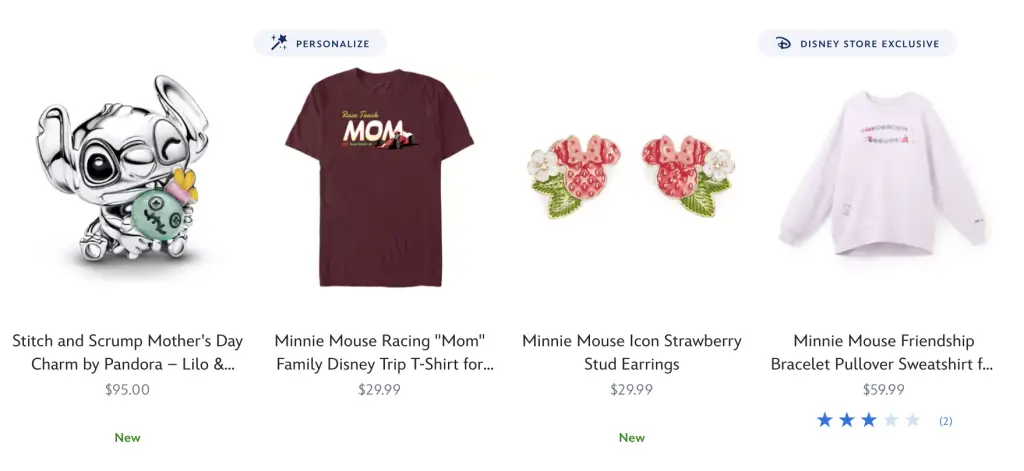This screenshot has height=471, width=1024.
Task: Click the third rating star on sweatshirt
Action: click(869, 420)
